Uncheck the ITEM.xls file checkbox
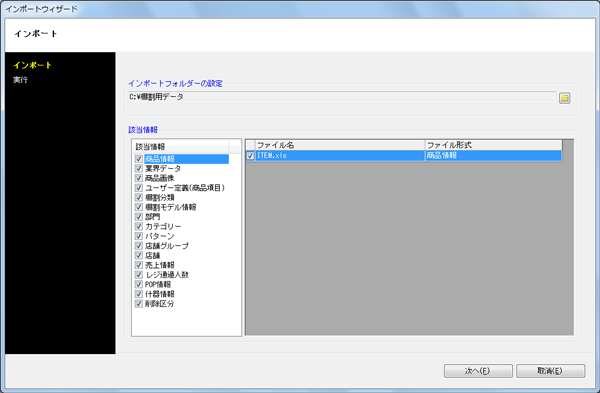 click(250, 156)
